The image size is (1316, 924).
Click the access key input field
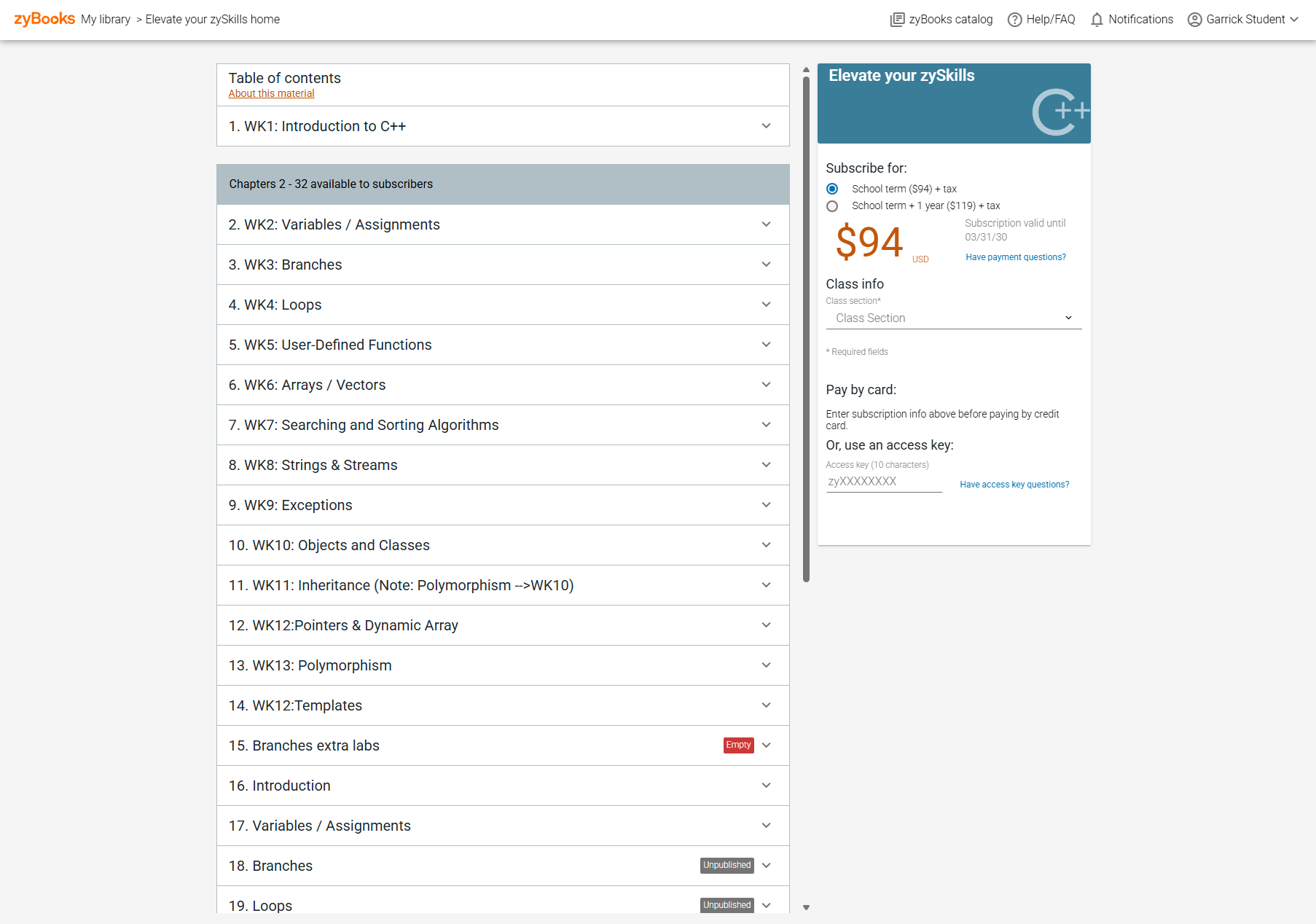(884, 482)
